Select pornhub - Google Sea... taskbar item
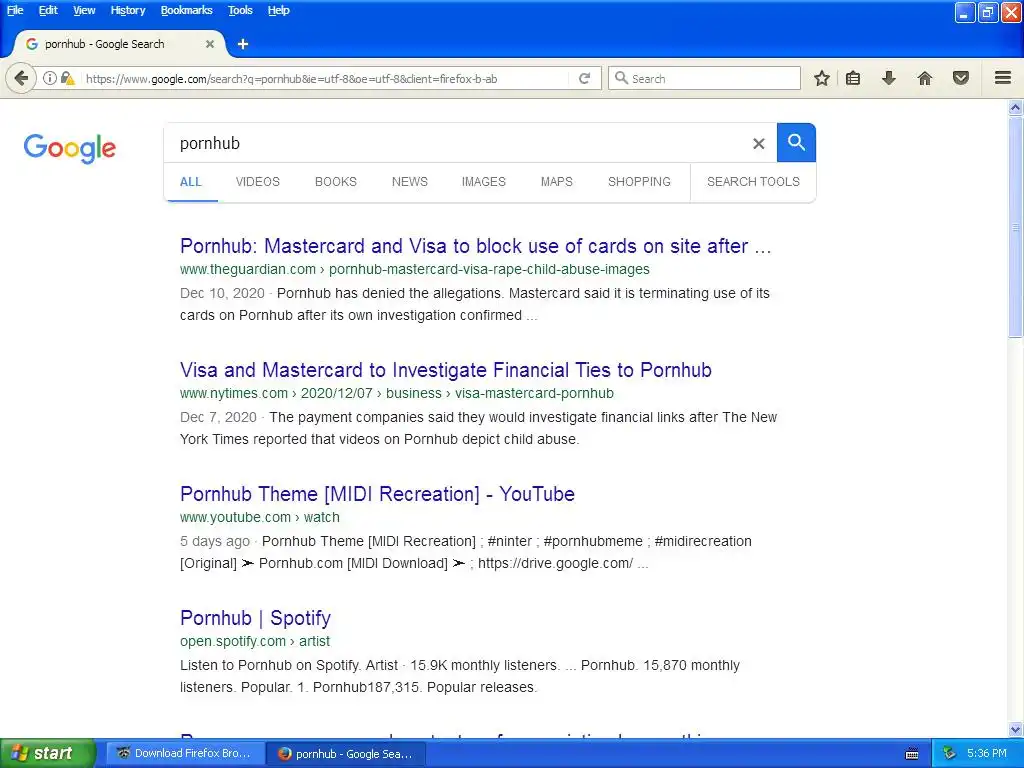1024x768 pixels. [346, 754]
